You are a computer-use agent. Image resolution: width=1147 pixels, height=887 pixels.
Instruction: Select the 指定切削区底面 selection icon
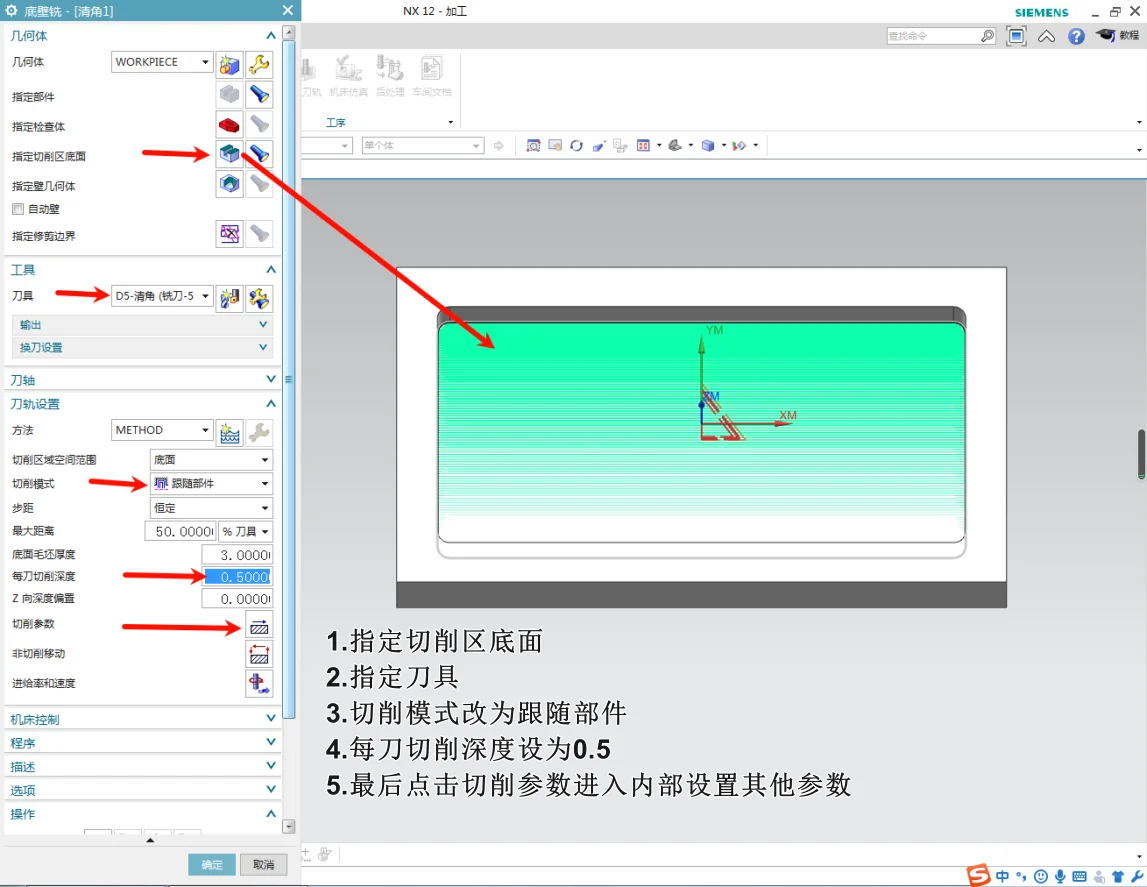point(229,152)
